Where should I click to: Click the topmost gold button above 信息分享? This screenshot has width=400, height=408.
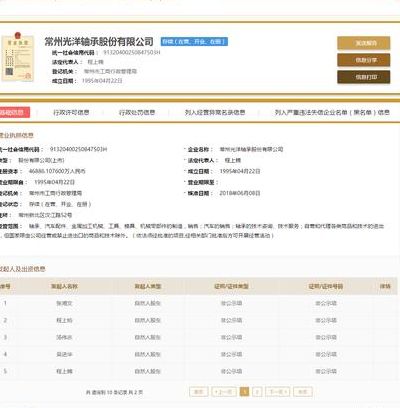coord(364,43)
